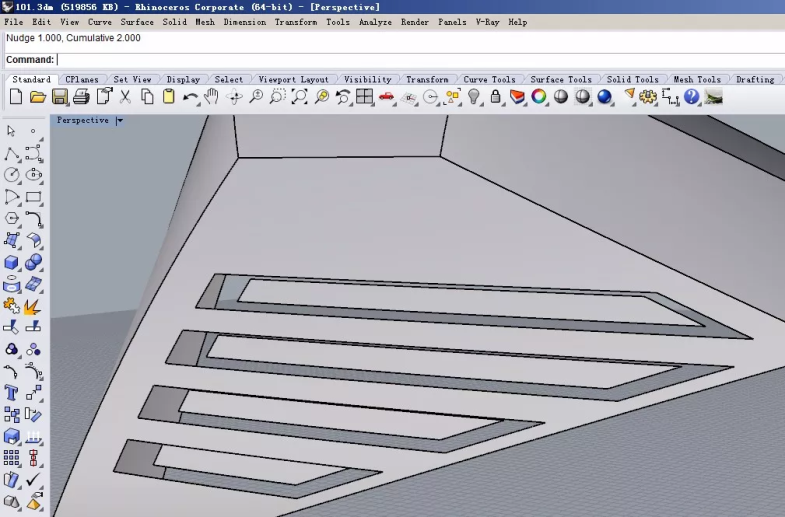785x517 pixels.
Task: Select the Circle tool in left toolbar
Action: tap(12, 174)
